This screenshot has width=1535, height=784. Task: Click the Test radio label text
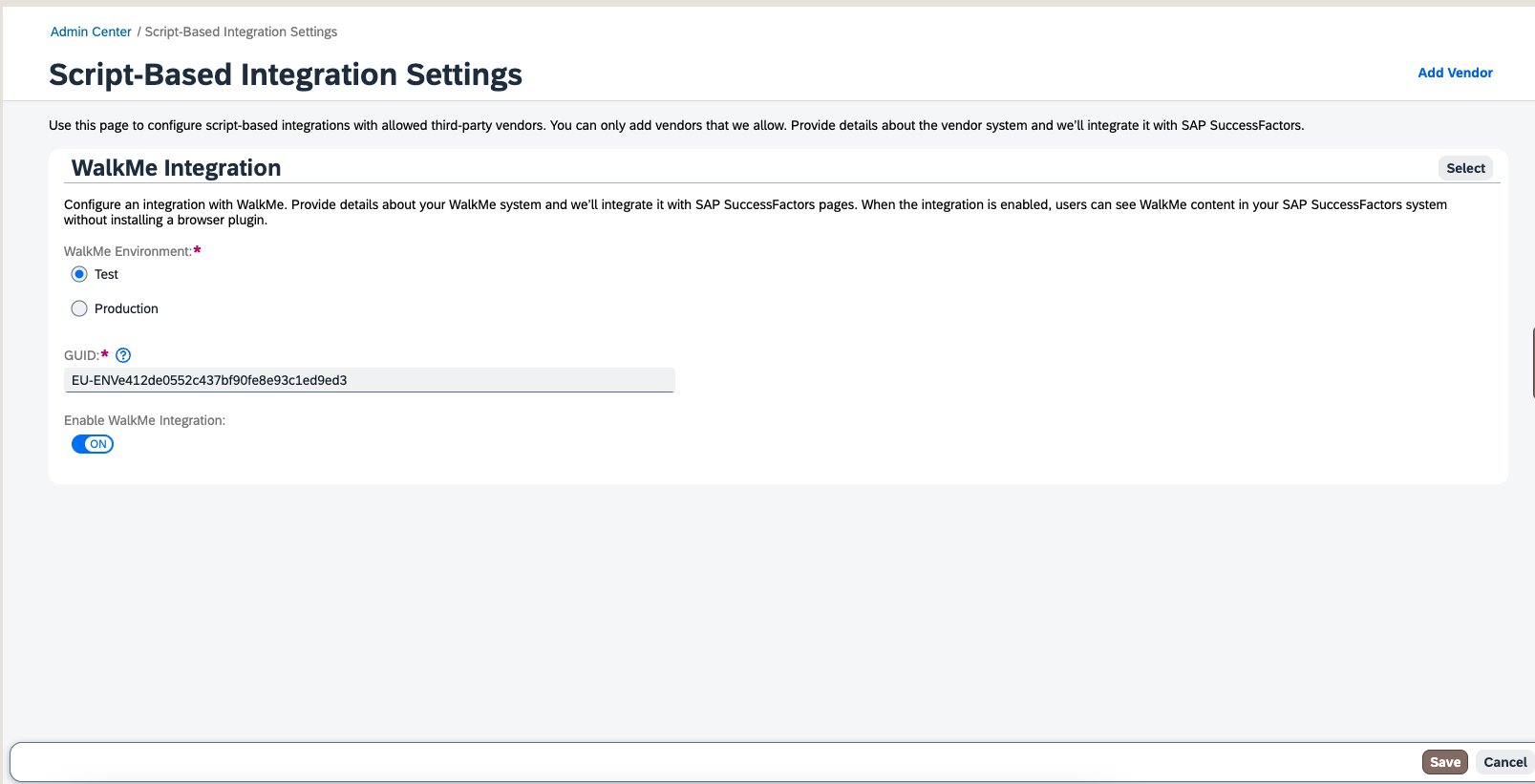pyautogui.click(x=106, y=274)
